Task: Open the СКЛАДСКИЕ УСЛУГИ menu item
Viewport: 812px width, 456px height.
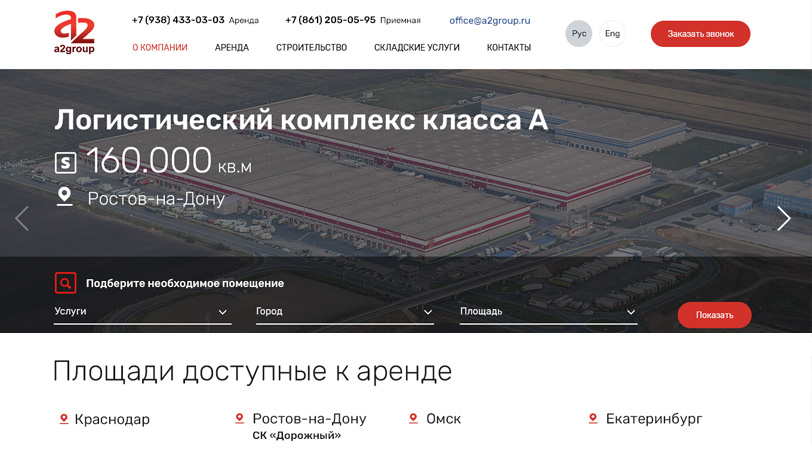Action: point(417,48)
